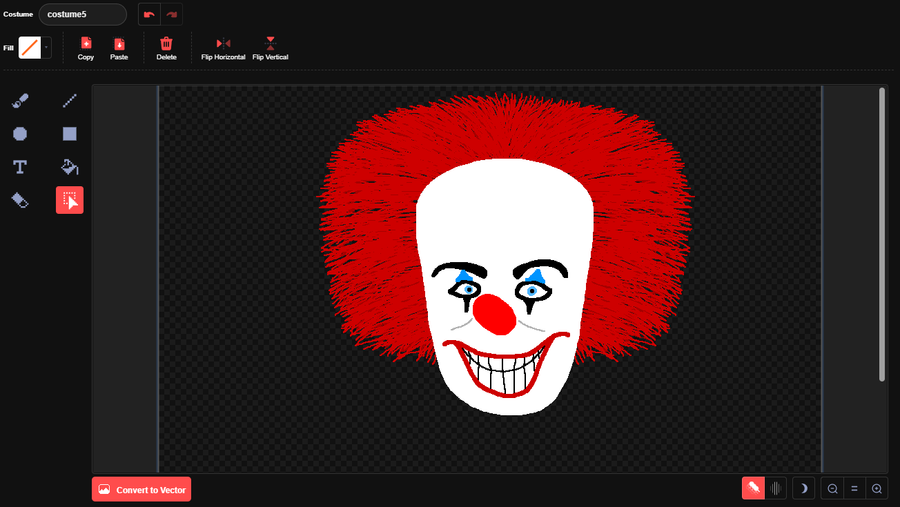Copy the selection with Copy icon
900x507 pixels.
tap(86, 48)
